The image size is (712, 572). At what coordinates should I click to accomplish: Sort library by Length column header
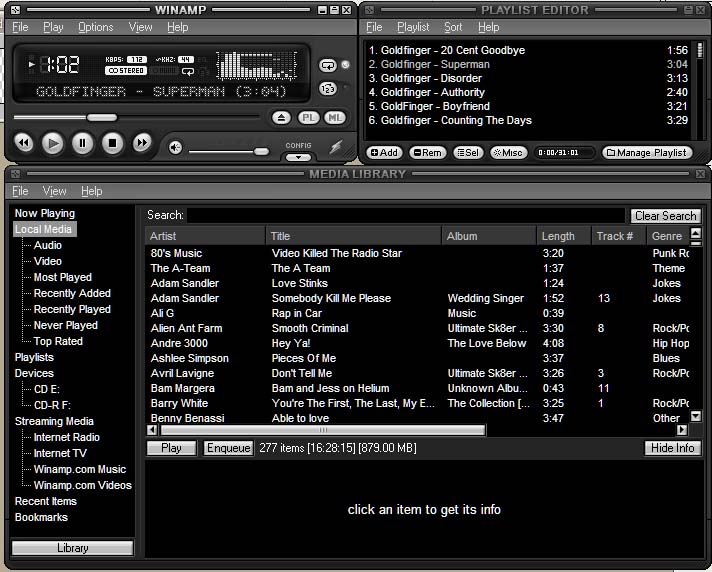(x=564, y=236)
